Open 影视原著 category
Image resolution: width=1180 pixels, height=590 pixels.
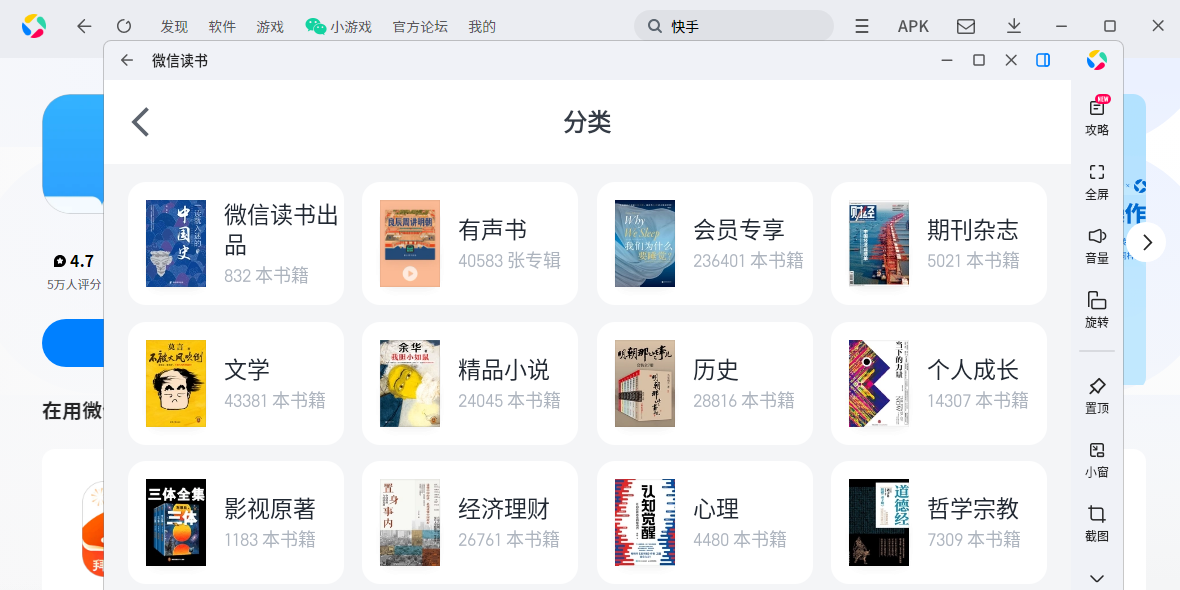(236, 522)
